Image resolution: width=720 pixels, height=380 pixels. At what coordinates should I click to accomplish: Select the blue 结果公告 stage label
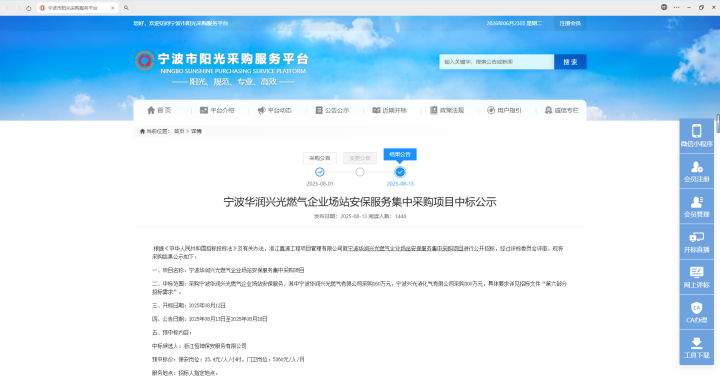click(400, 155)
